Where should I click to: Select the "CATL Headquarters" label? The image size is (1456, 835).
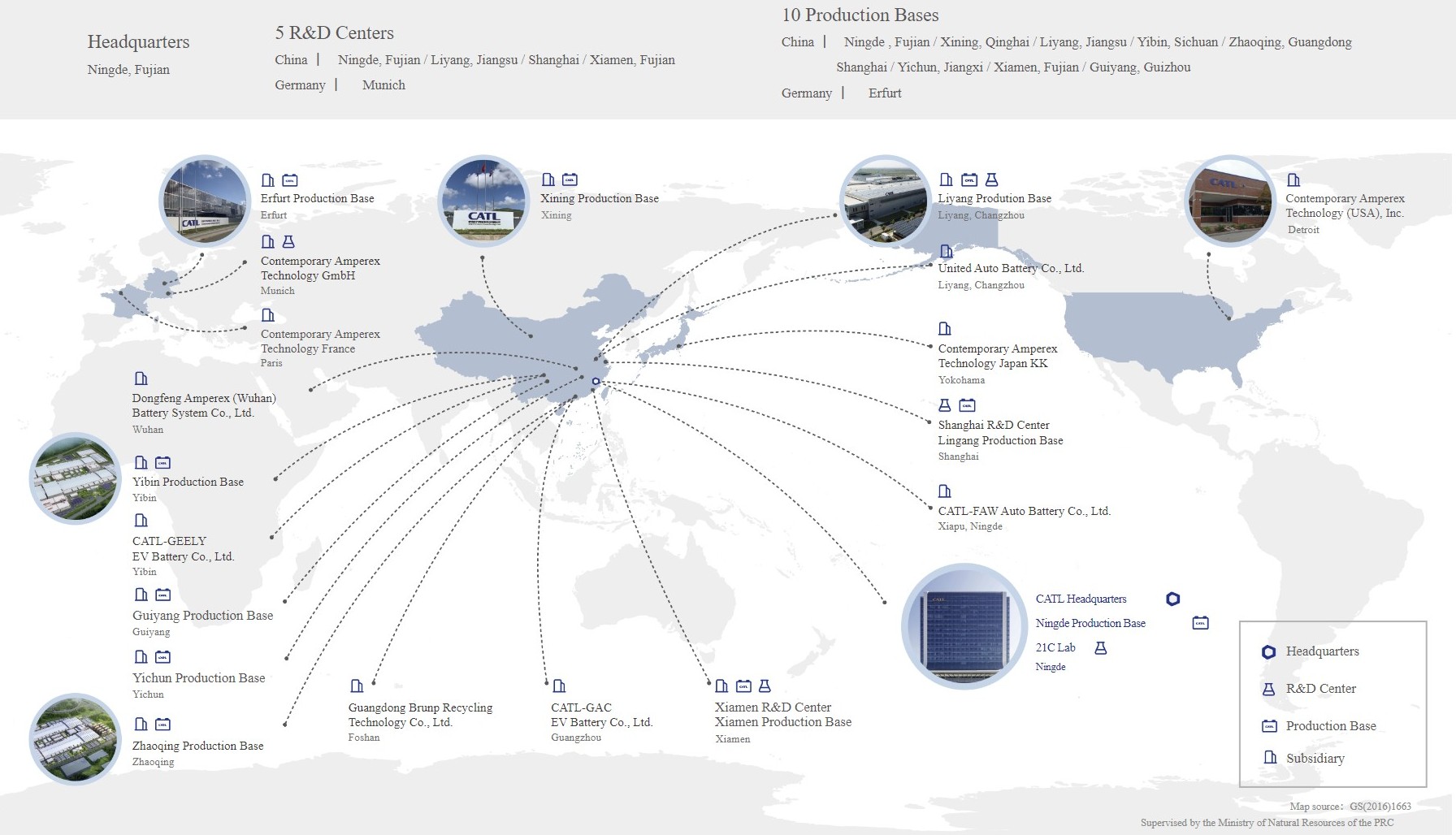[1081, 599]
